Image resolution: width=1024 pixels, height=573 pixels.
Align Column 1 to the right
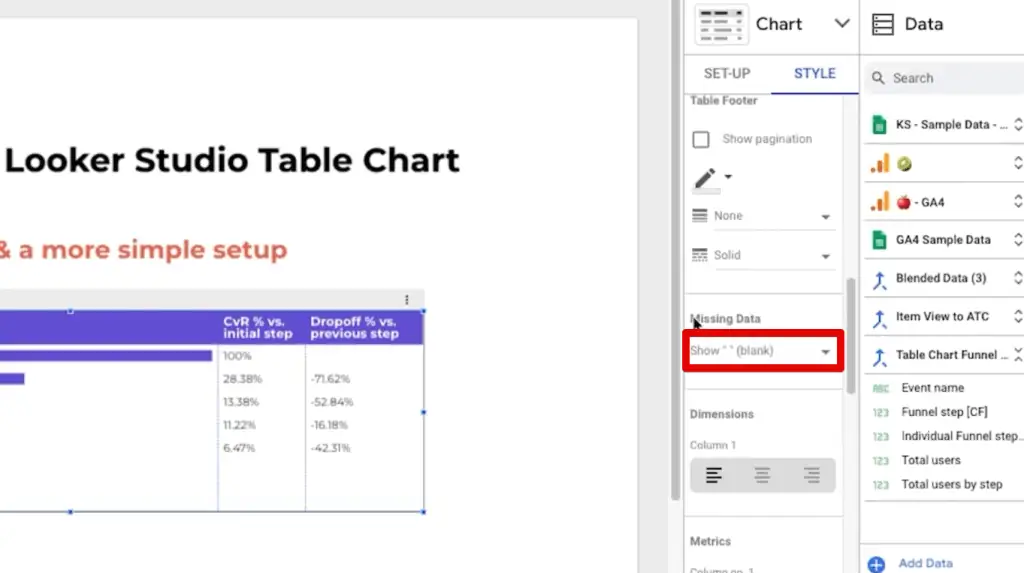812,475
